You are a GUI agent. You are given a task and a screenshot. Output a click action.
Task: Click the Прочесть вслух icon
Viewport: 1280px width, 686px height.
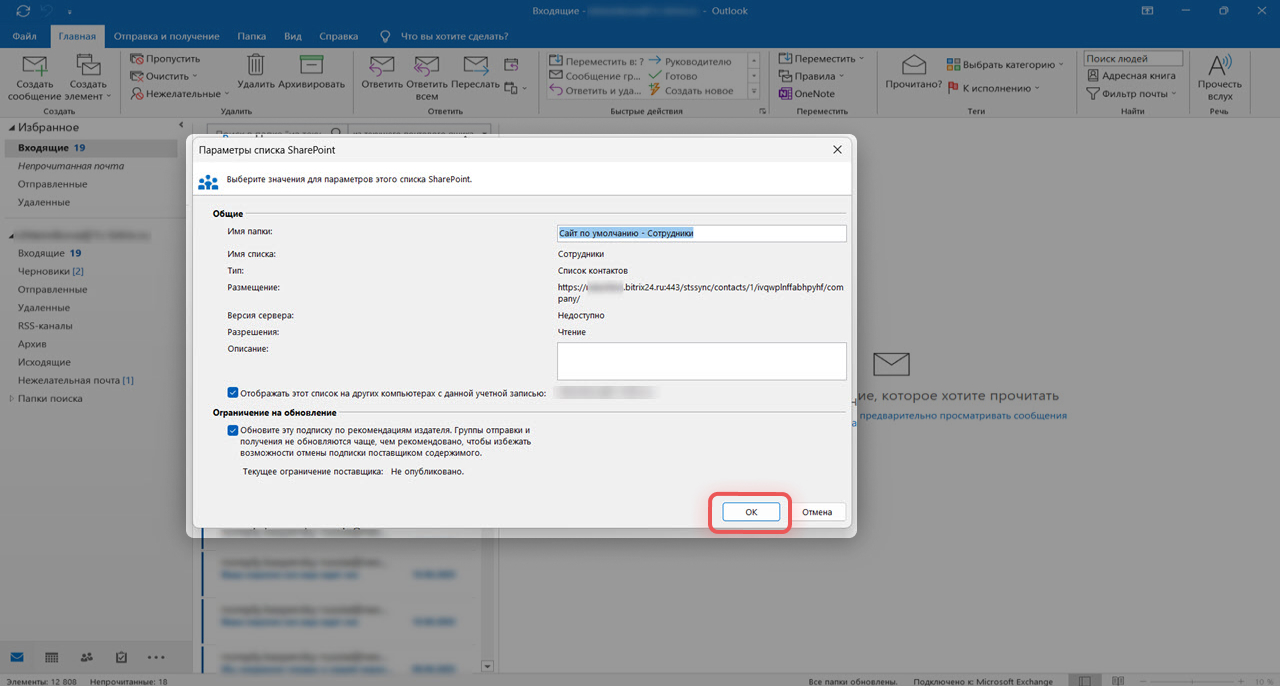pos(1220,66)
